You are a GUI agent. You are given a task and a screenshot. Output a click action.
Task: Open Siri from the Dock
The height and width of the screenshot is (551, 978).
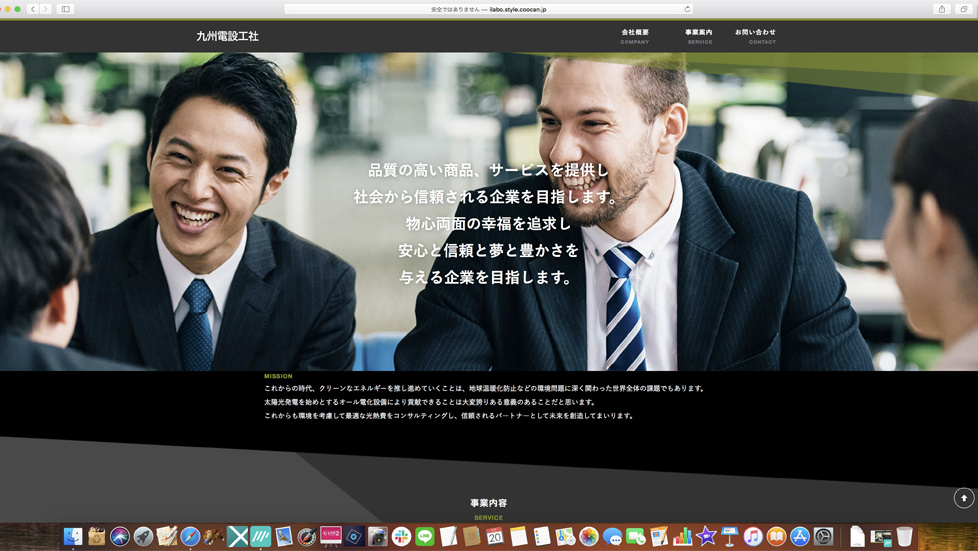[120, 536]
